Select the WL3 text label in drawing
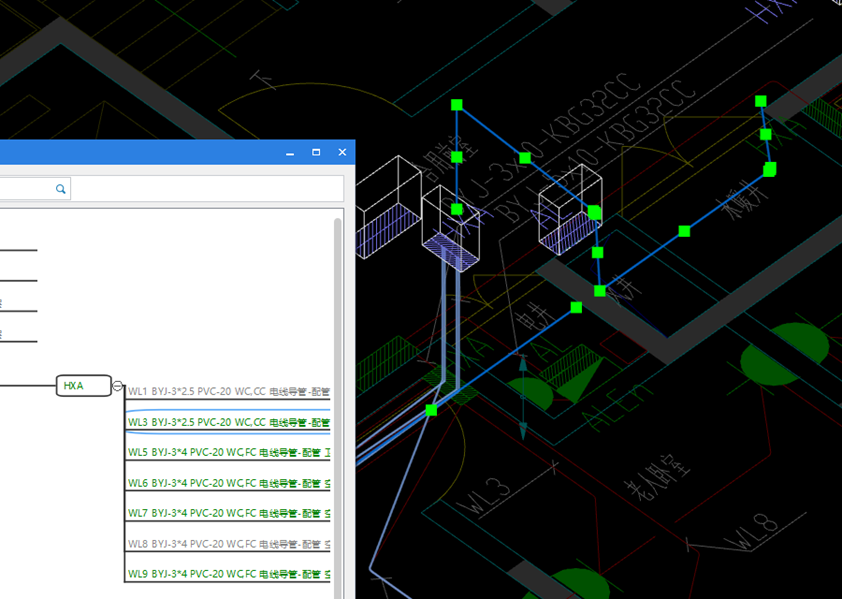The image size is (842, 599). (x=486, y=495)
